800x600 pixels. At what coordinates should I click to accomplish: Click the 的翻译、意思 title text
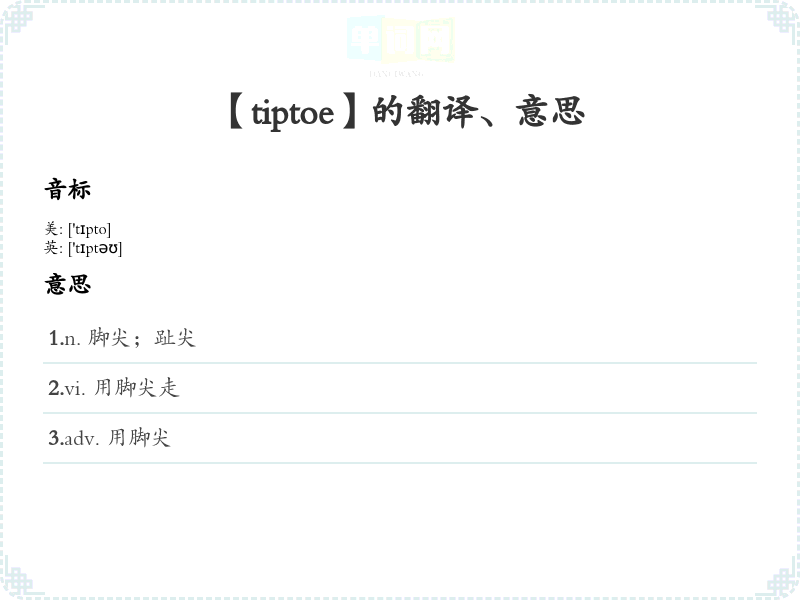click(478, 112)
